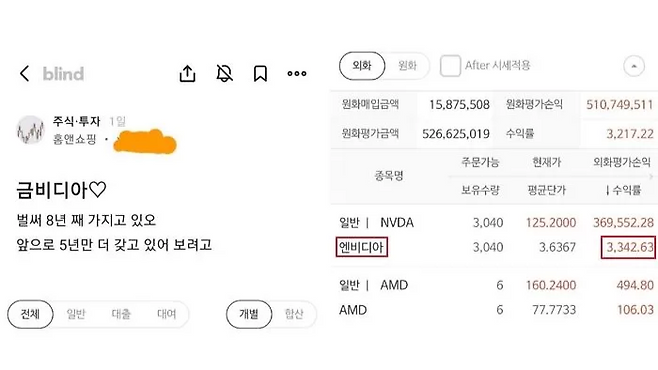Click the 엔비디아 stock name
This screenshot has height=370, width=658.
(361, 247)
